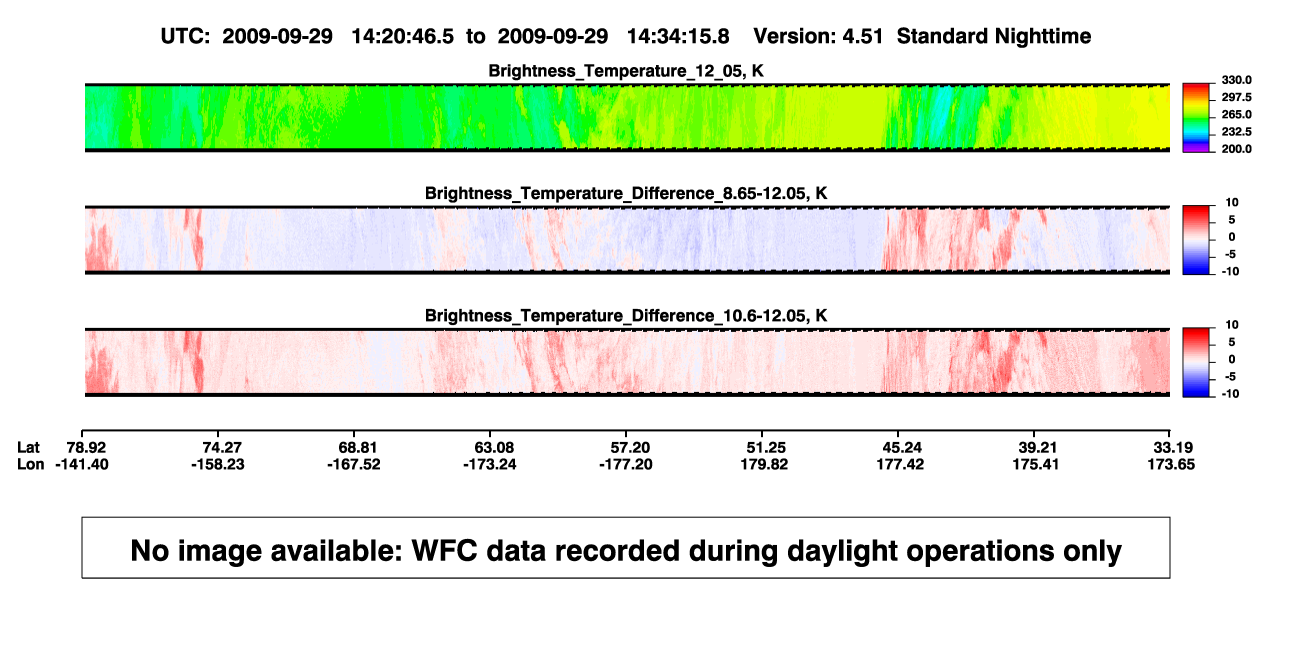Click the longitude value 177.42

902,464
